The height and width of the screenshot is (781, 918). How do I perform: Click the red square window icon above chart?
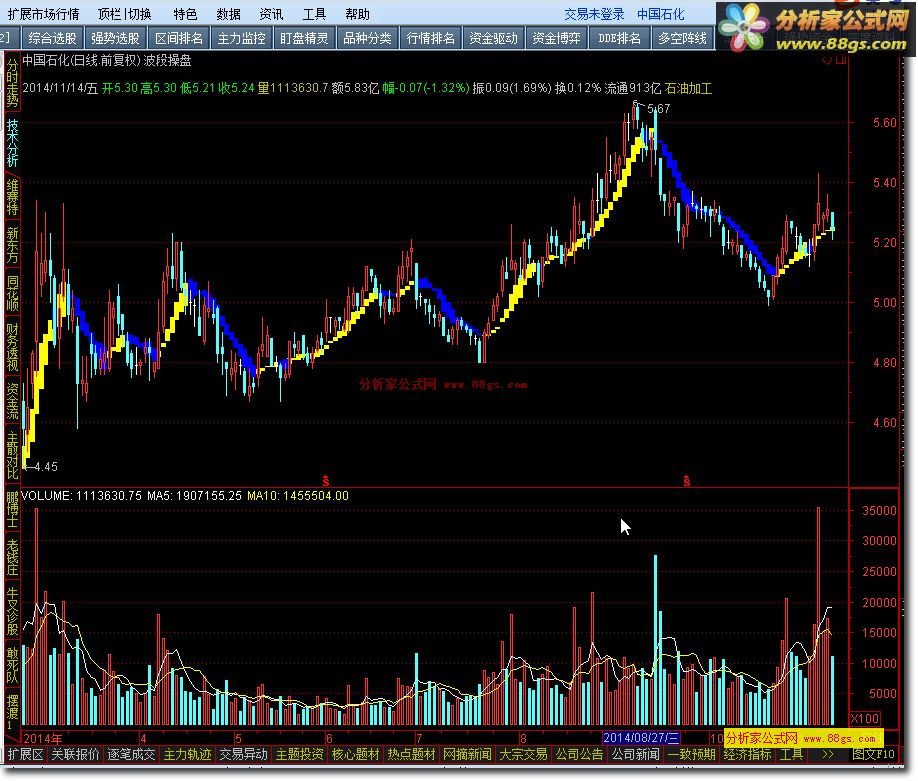(x=842, y=60)
